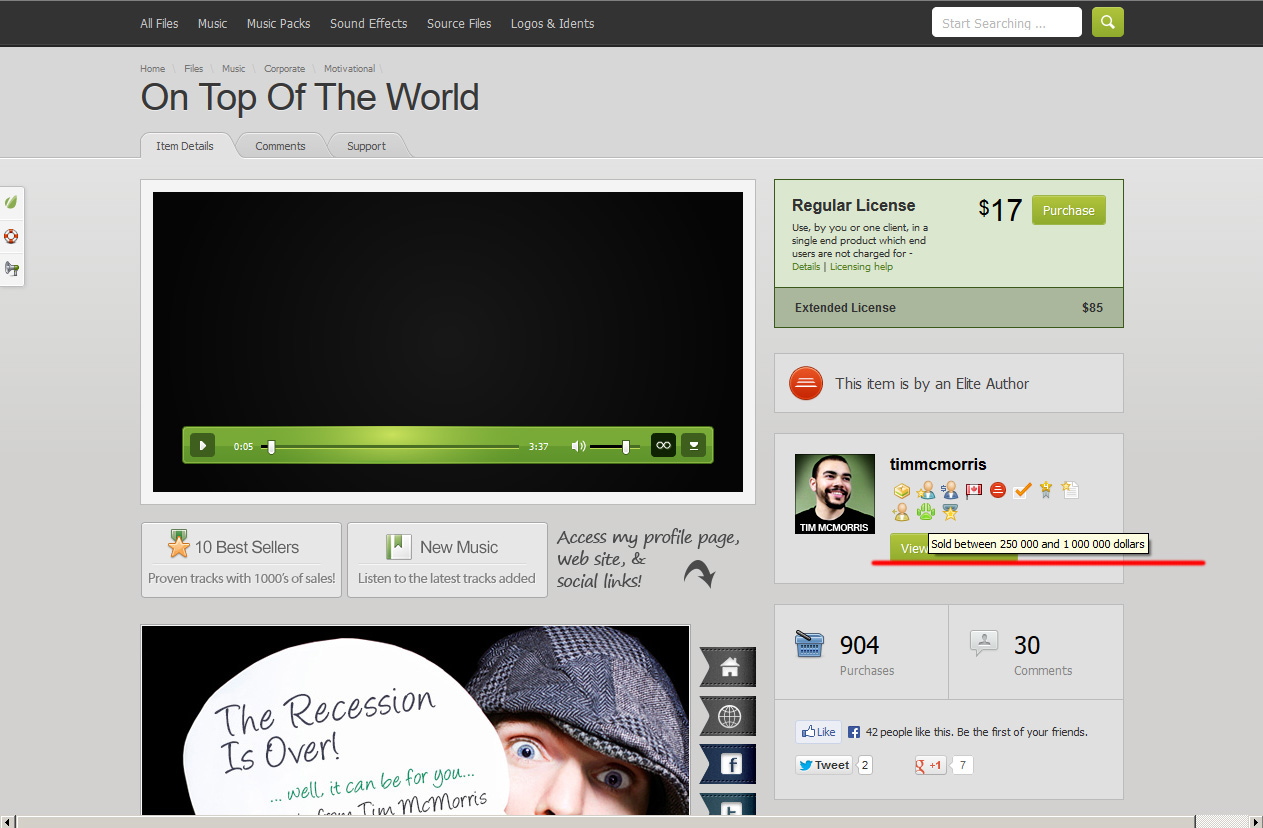1263x828 pixels.
Task: Open the Licensing help link
Action: tap(861, 267)
